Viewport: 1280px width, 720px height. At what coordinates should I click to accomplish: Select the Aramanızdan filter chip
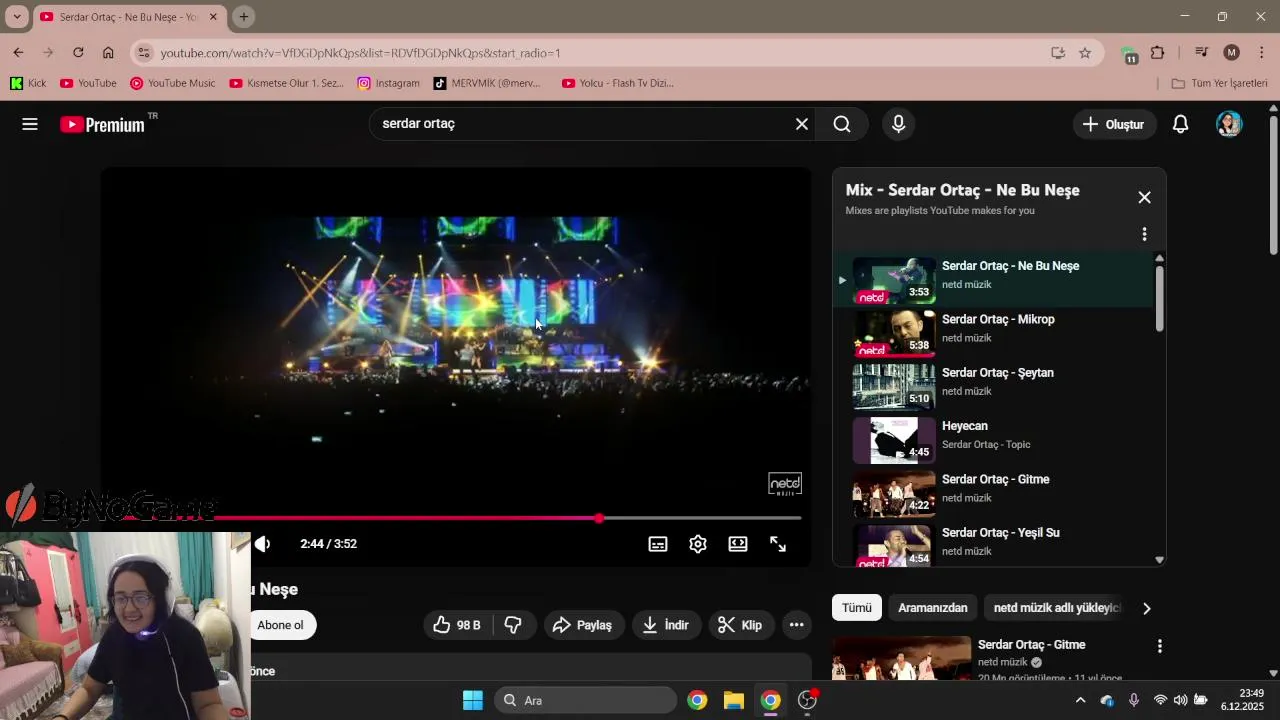933,608
